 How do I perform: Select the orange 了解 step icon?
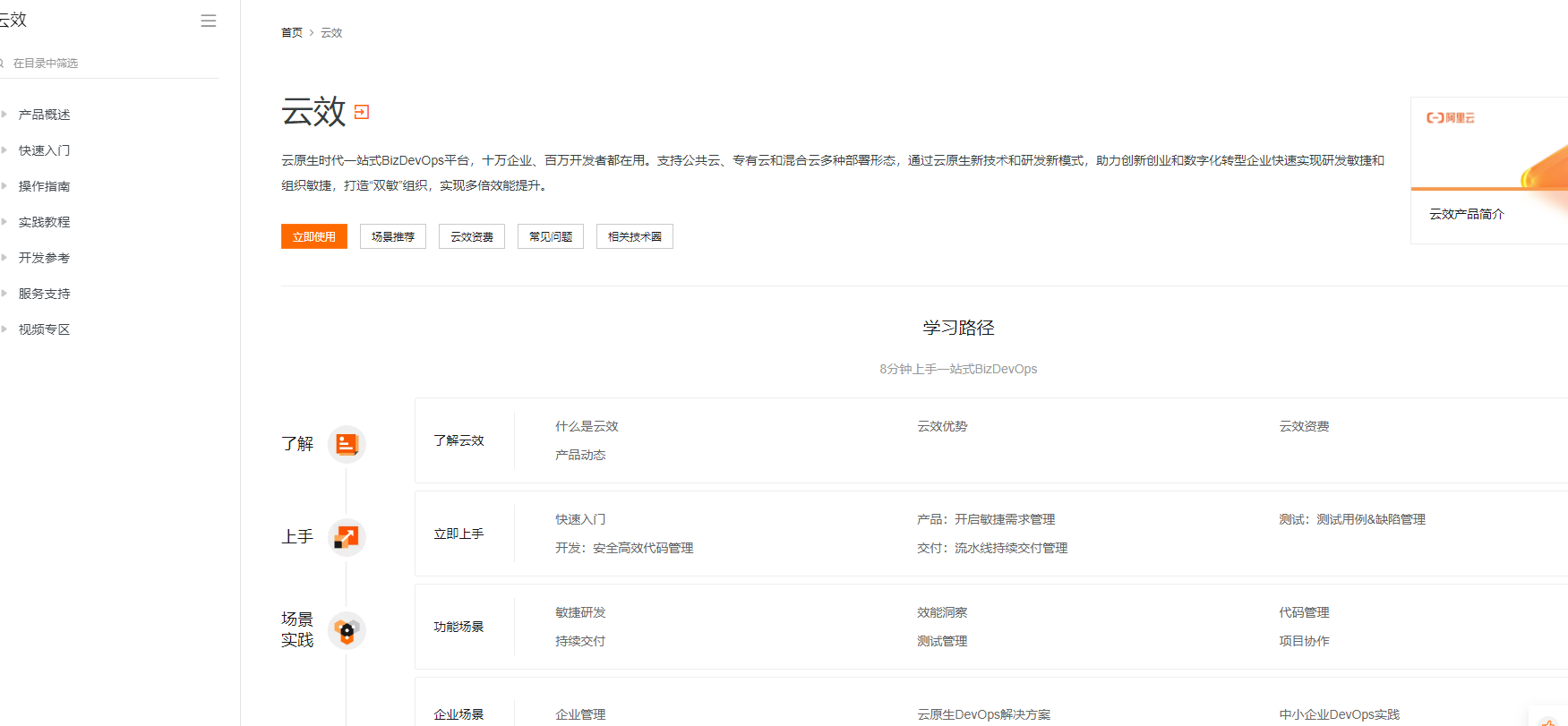tap(347, 444)
